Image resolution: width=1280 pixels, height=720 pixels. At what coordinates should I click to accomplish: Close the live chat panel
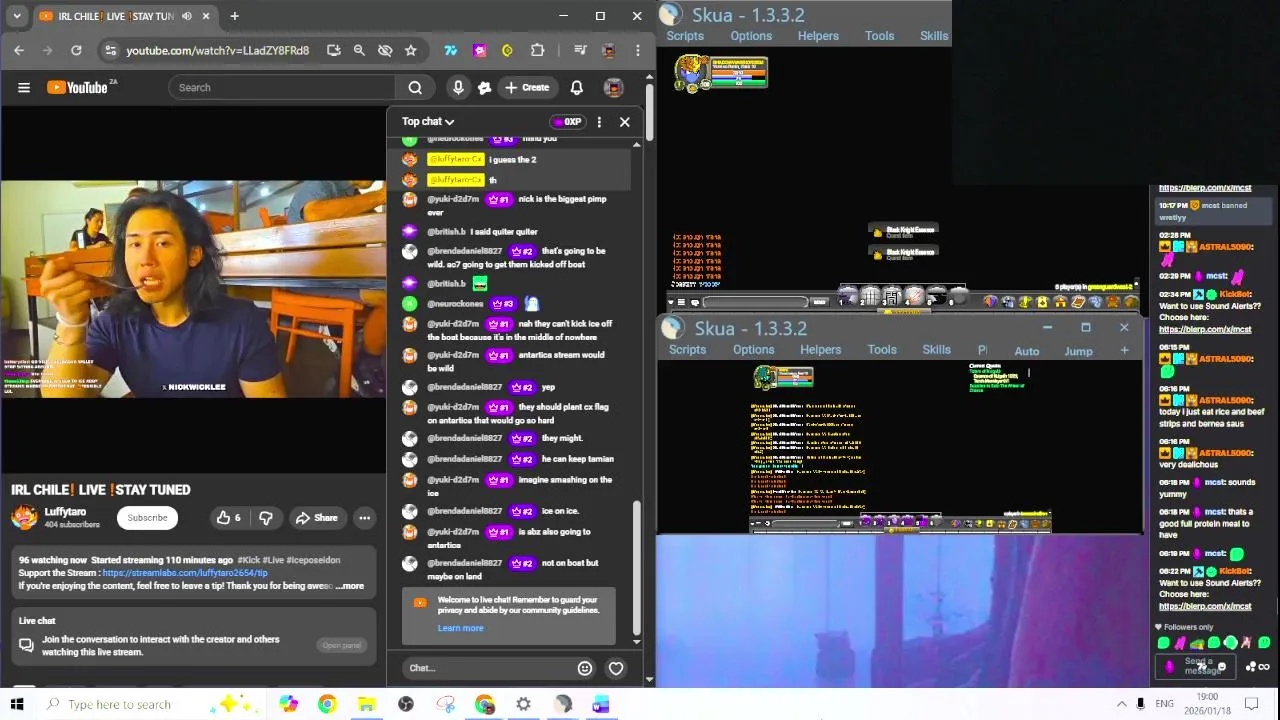point(625,122)
